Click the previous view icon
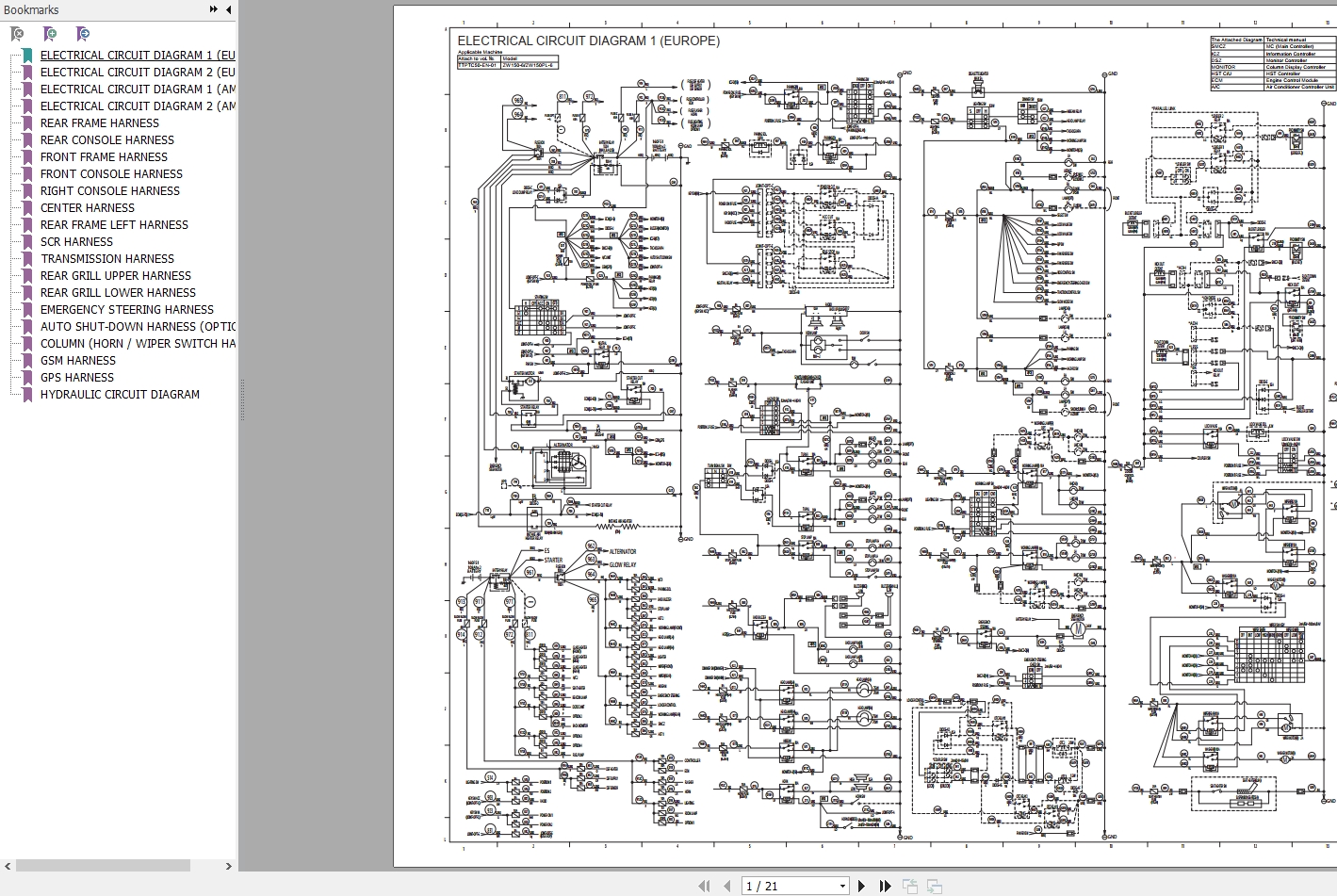Image resolution: width=1337 pixels, height=896 pixels. 910,886
